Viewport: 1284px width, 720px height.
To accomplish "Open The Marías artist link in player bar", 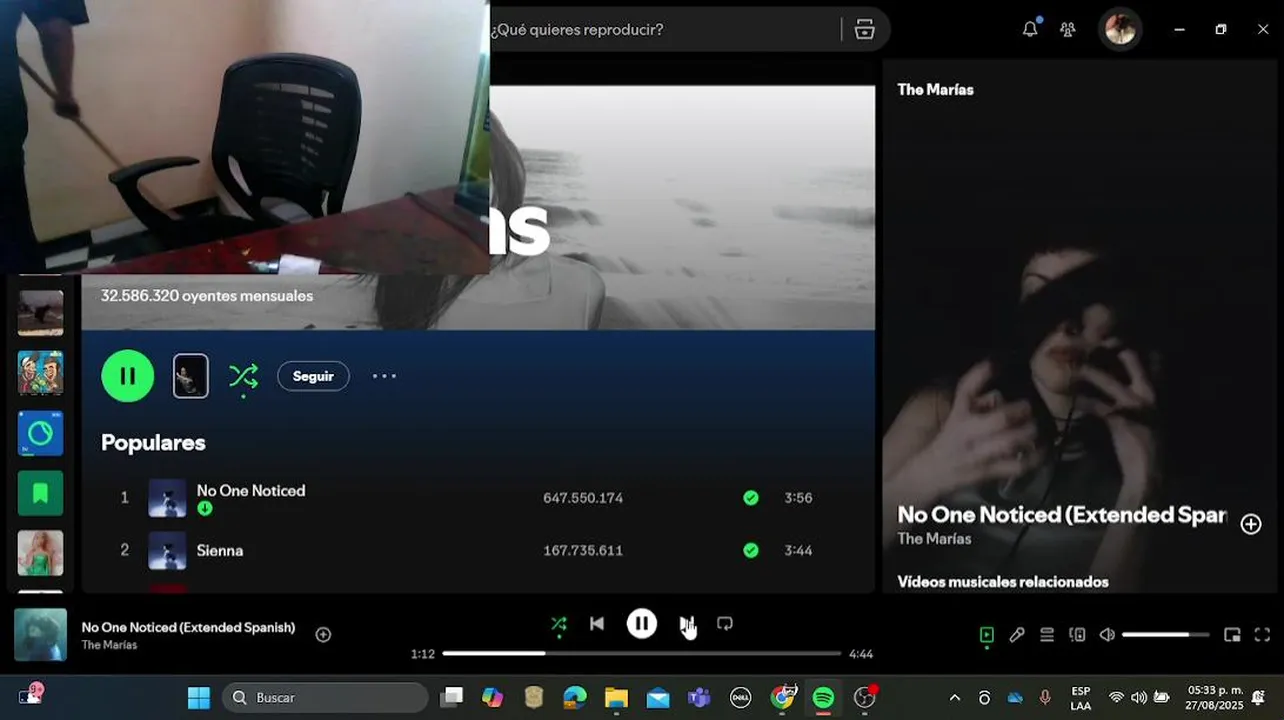I will point(110,645).
